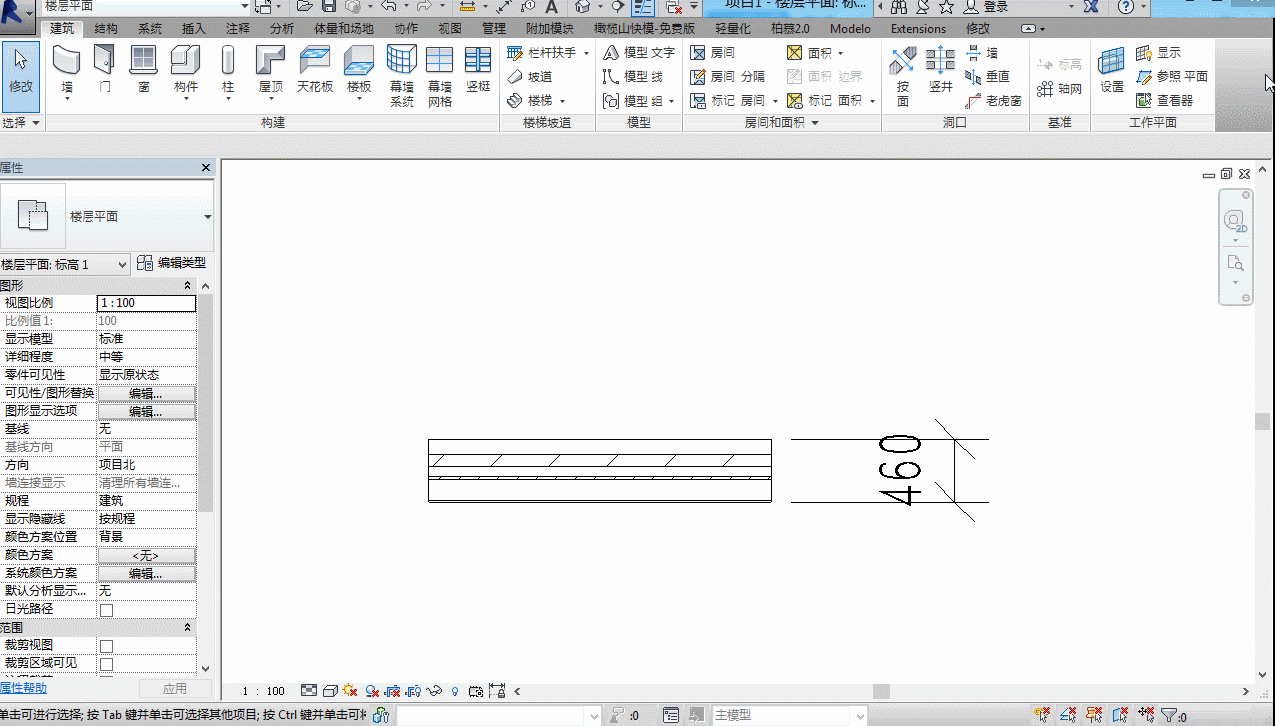Switch to the Modelo ribbon tab
Image resolution: width=1275 pixels, height=726 pixels.
(x=850, y=29)
